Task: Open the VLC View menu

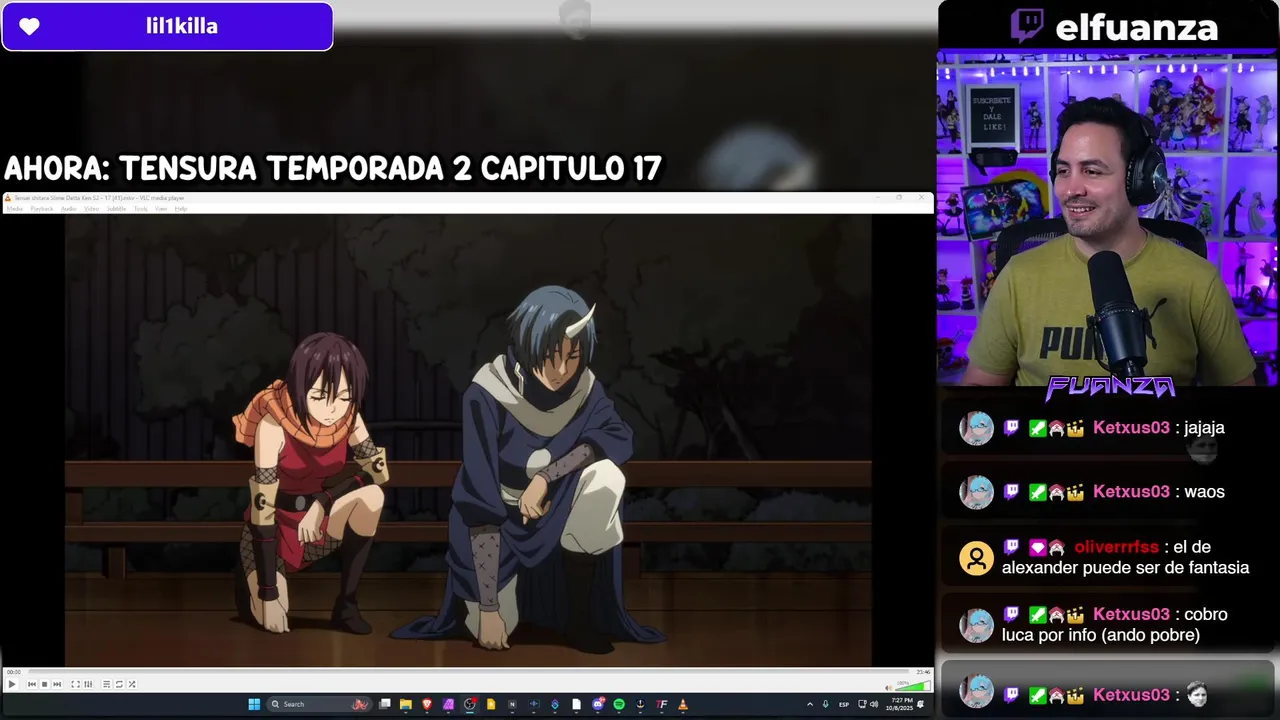Action: pyautogui.click(x=161, y=209)
